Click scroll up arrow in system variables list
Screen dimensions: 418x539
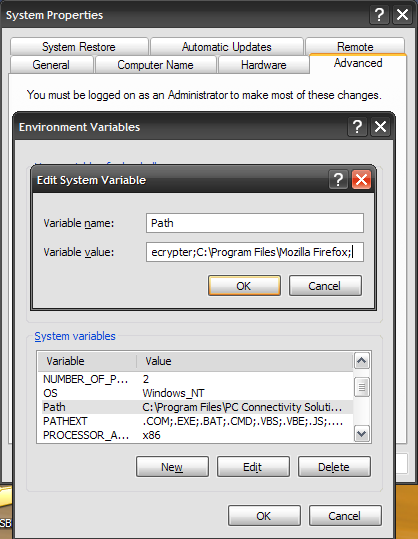pos(362,361)
